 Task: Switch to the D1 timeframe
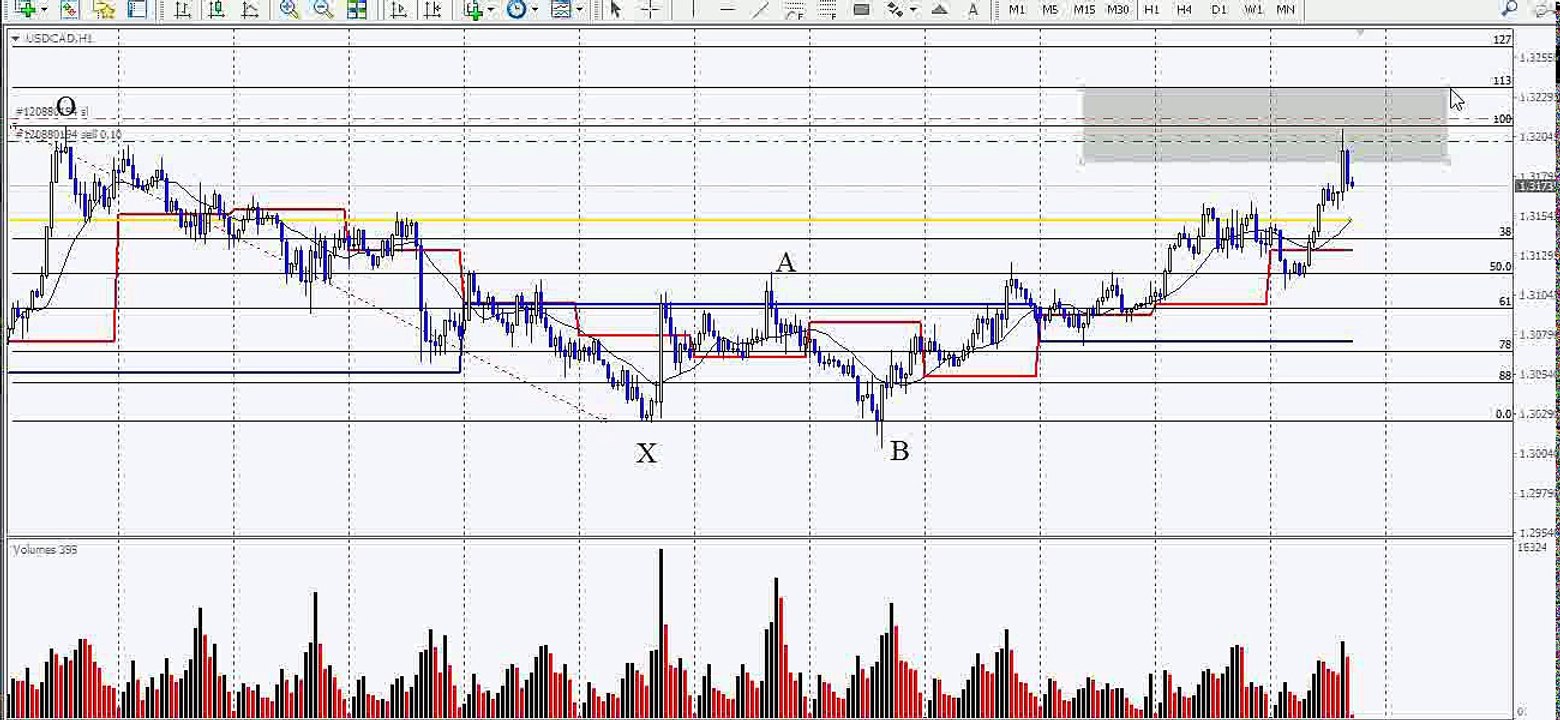pyautogui.click(x=1218, y=9)
